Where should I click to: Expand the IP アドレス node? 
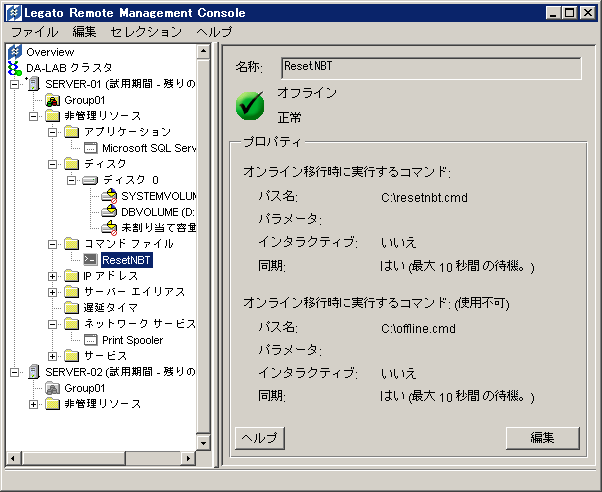pyautogui.click(x=53, y=276)
